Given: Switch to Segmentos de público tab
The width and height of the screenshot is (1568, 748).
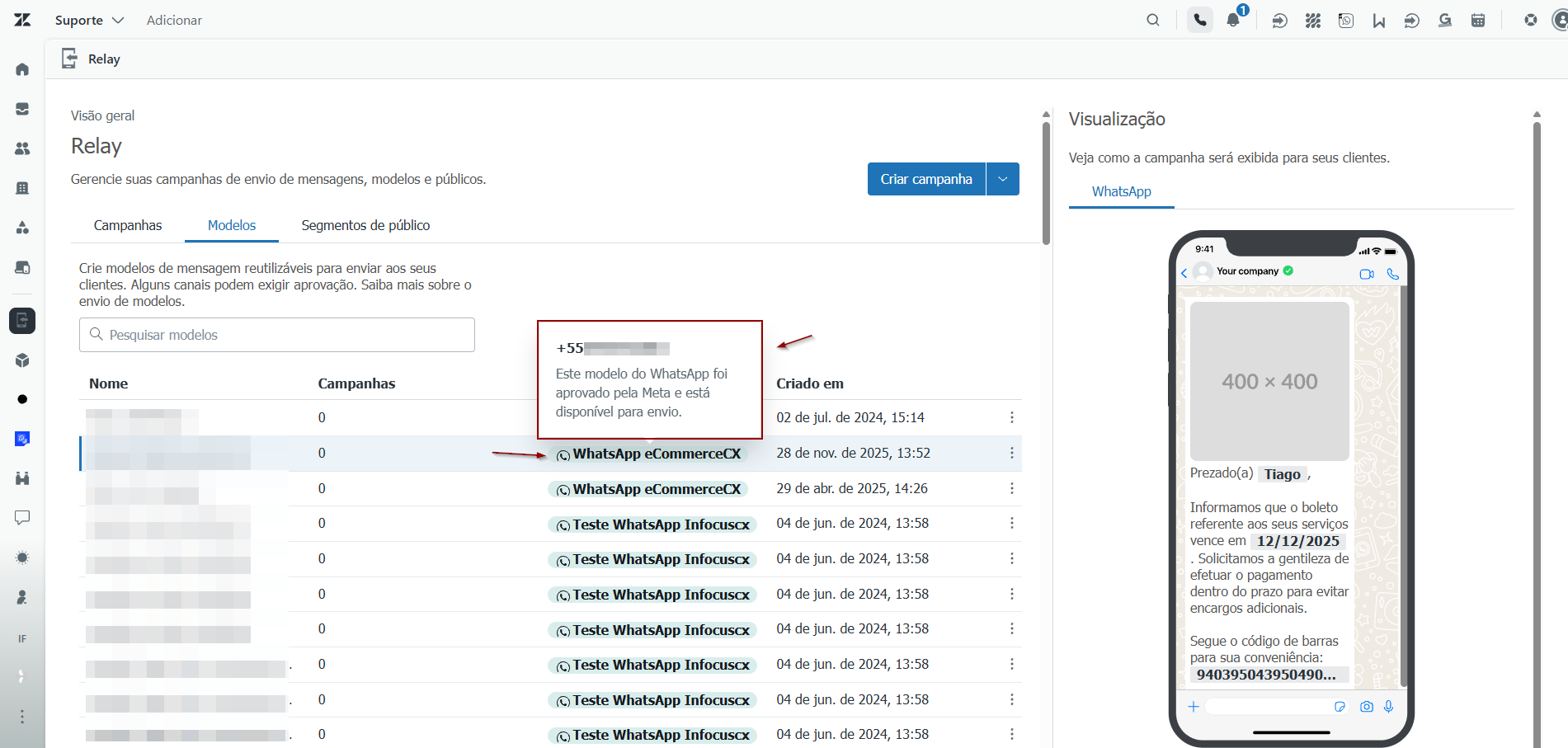Looking at the screenshot, I should (365, 225).
